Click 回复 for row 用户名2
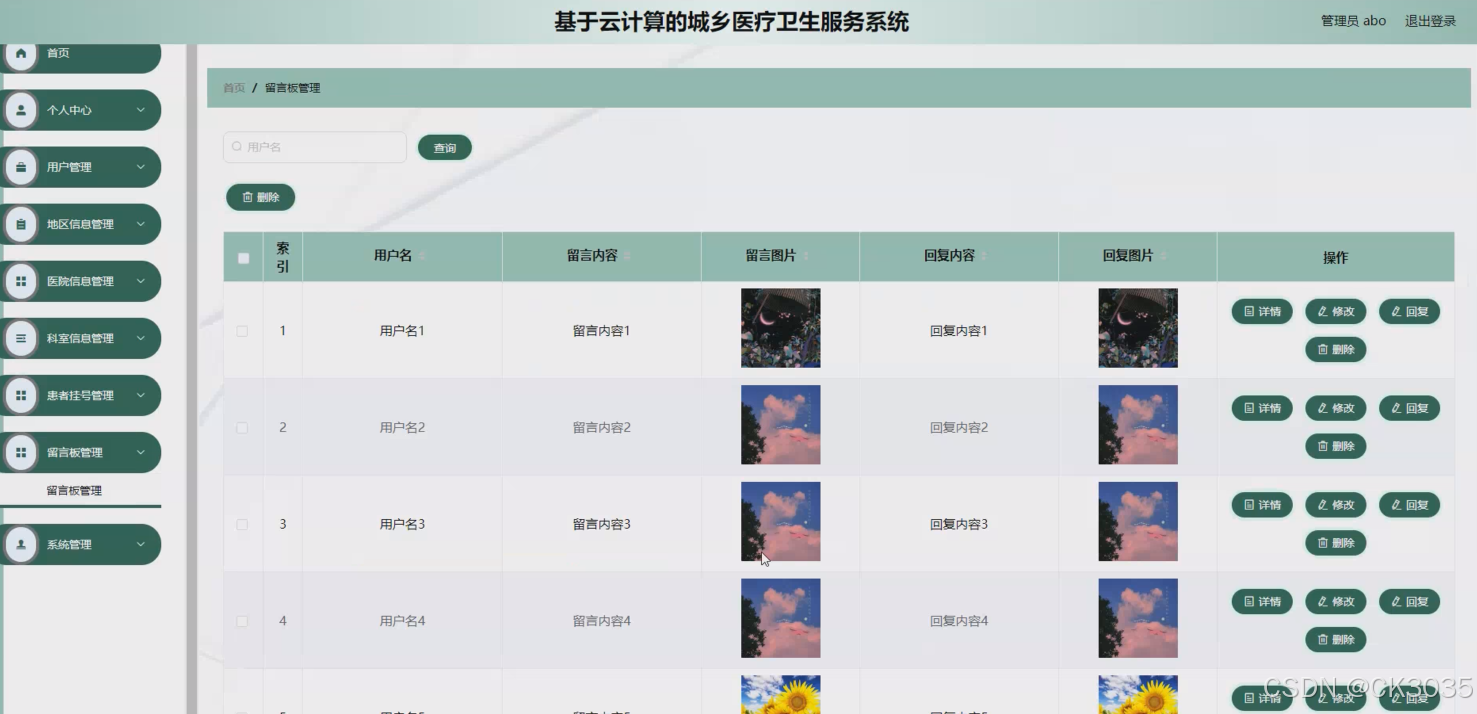1477x714 pixels. 1410,408
